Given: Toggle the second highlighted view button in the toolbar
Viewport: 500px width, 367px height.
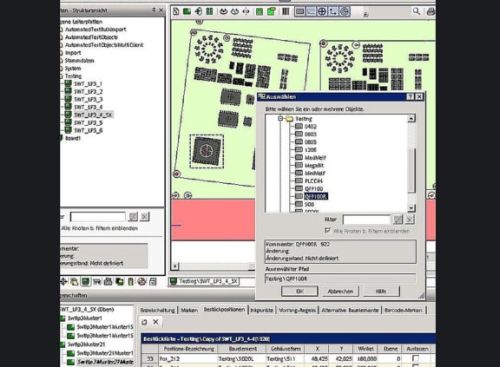Looking at the screenshot, I should point(311,12).
